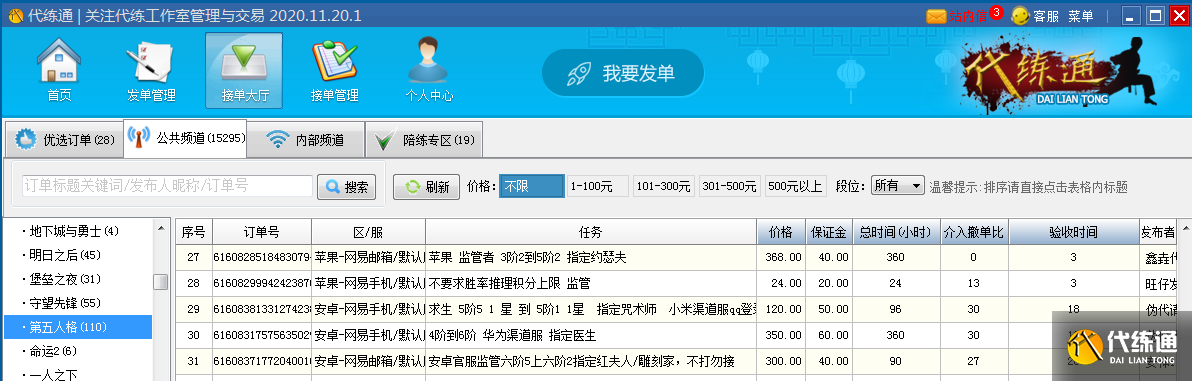Sort by 介入撤单比 column header
This screenshot has width=1192, height=381.
(x=975, y=233)
